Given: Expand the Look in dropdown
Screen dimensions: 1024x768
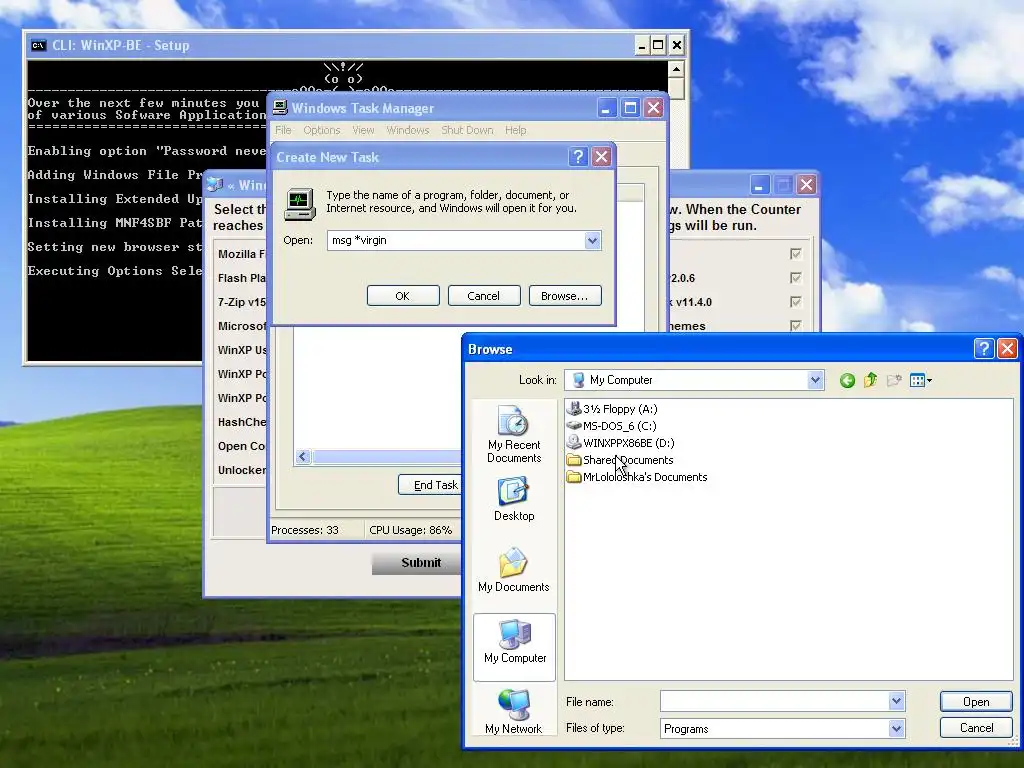Looking at the screenshot, I should (814, 380).
